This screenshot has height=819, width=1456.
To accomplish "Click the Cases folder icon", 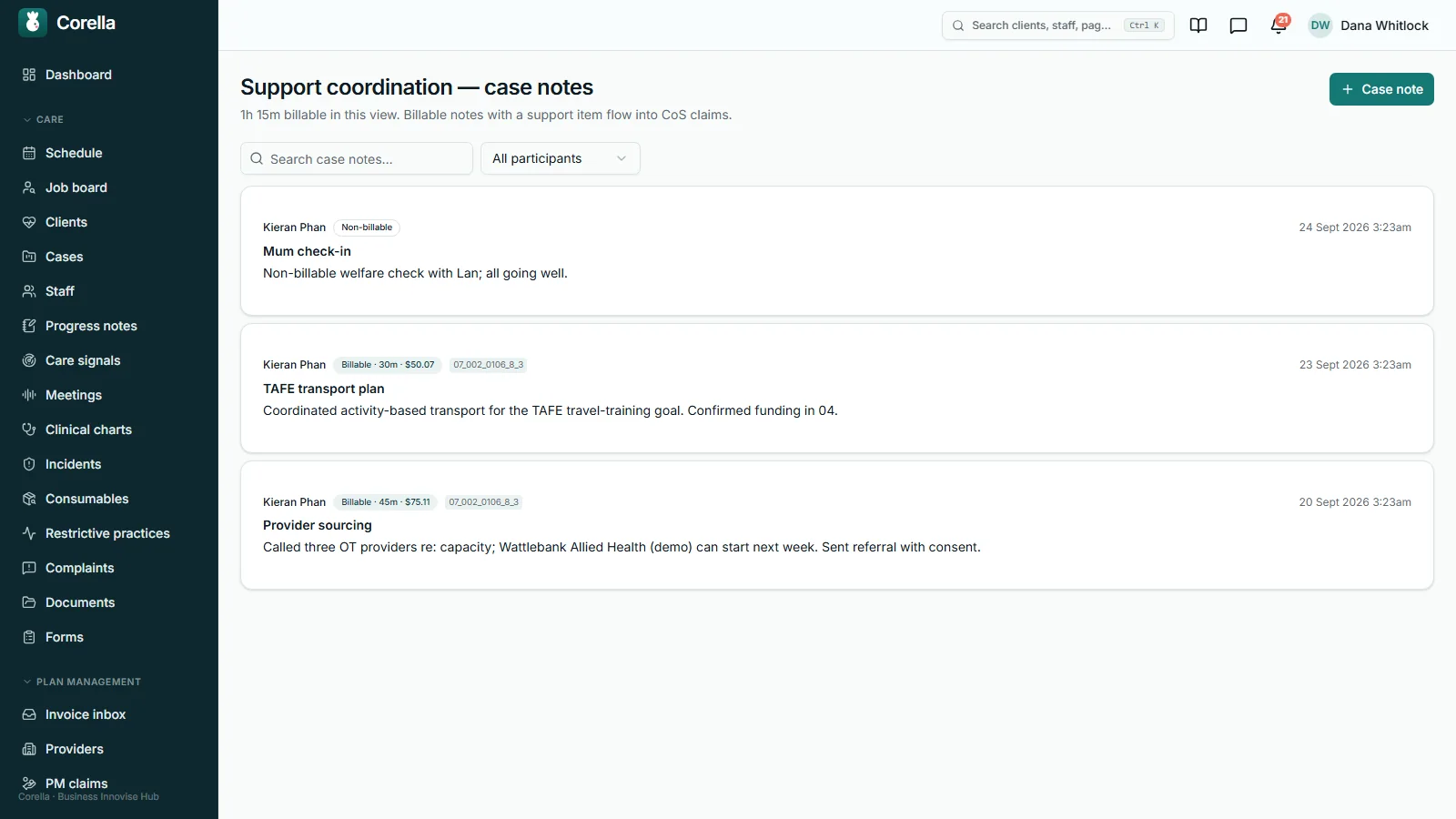I will click(29, 257).
